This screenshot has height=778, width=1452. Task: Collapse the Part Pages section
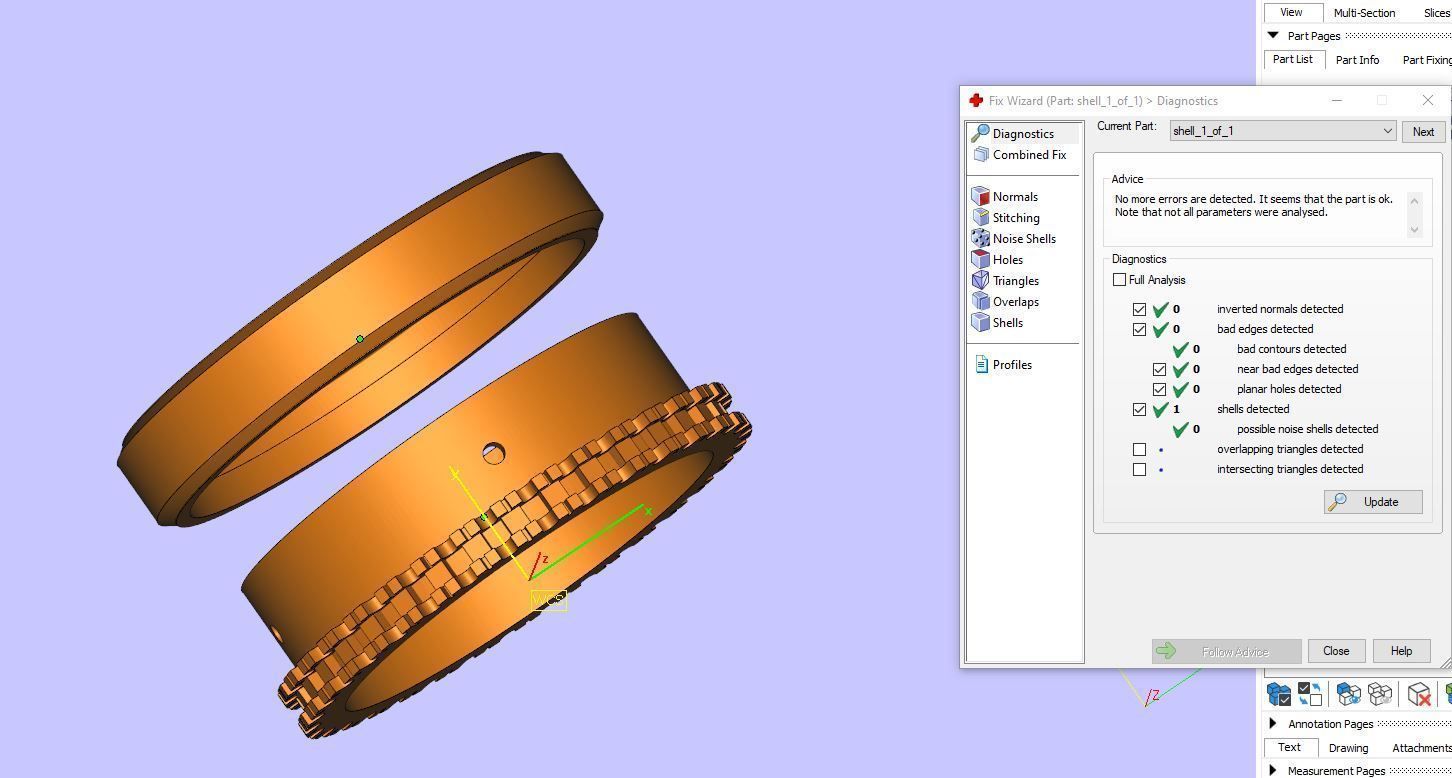(1273, 36)
